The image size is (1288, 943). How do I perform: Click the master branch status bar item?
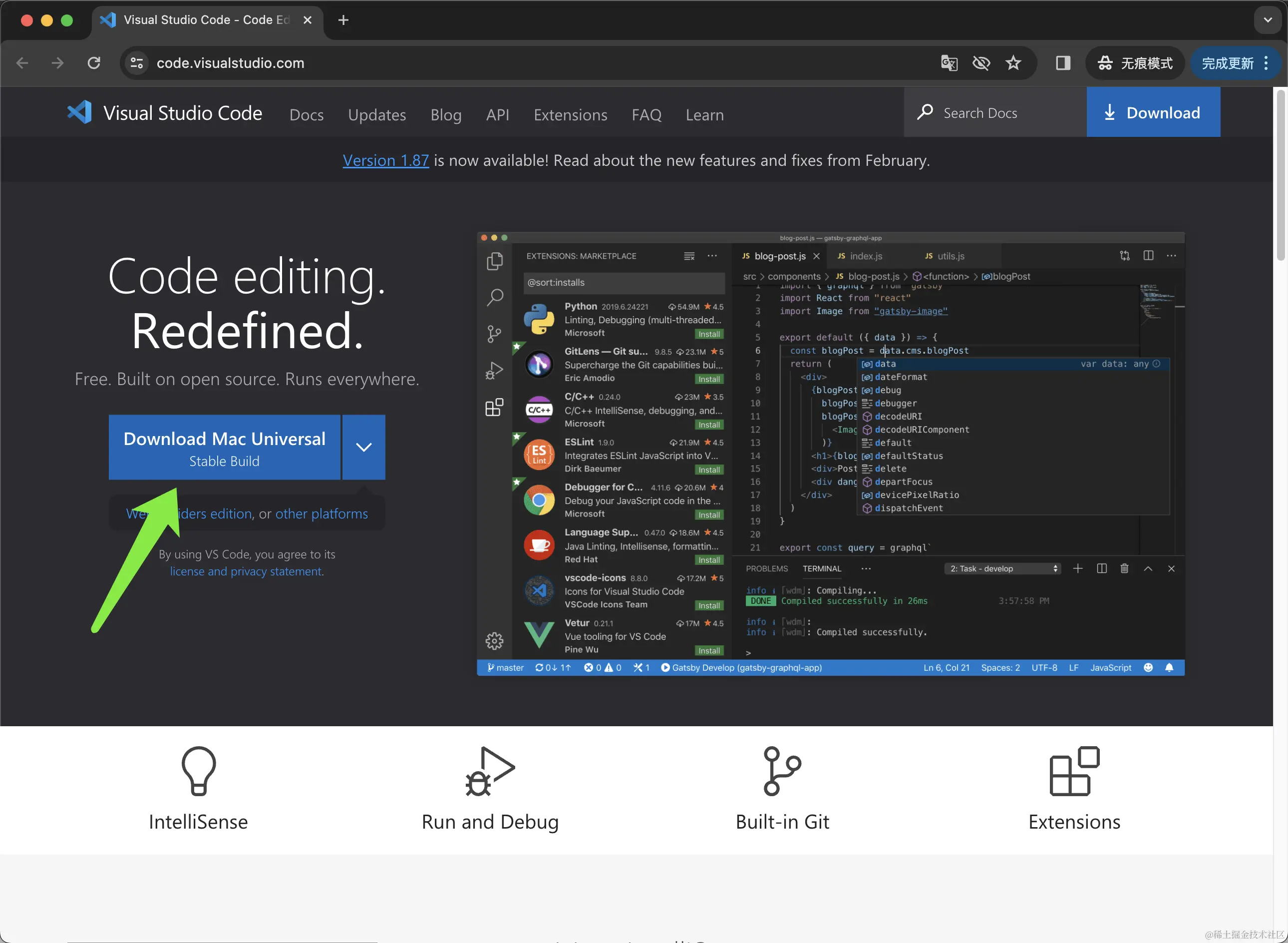[505, 667]
